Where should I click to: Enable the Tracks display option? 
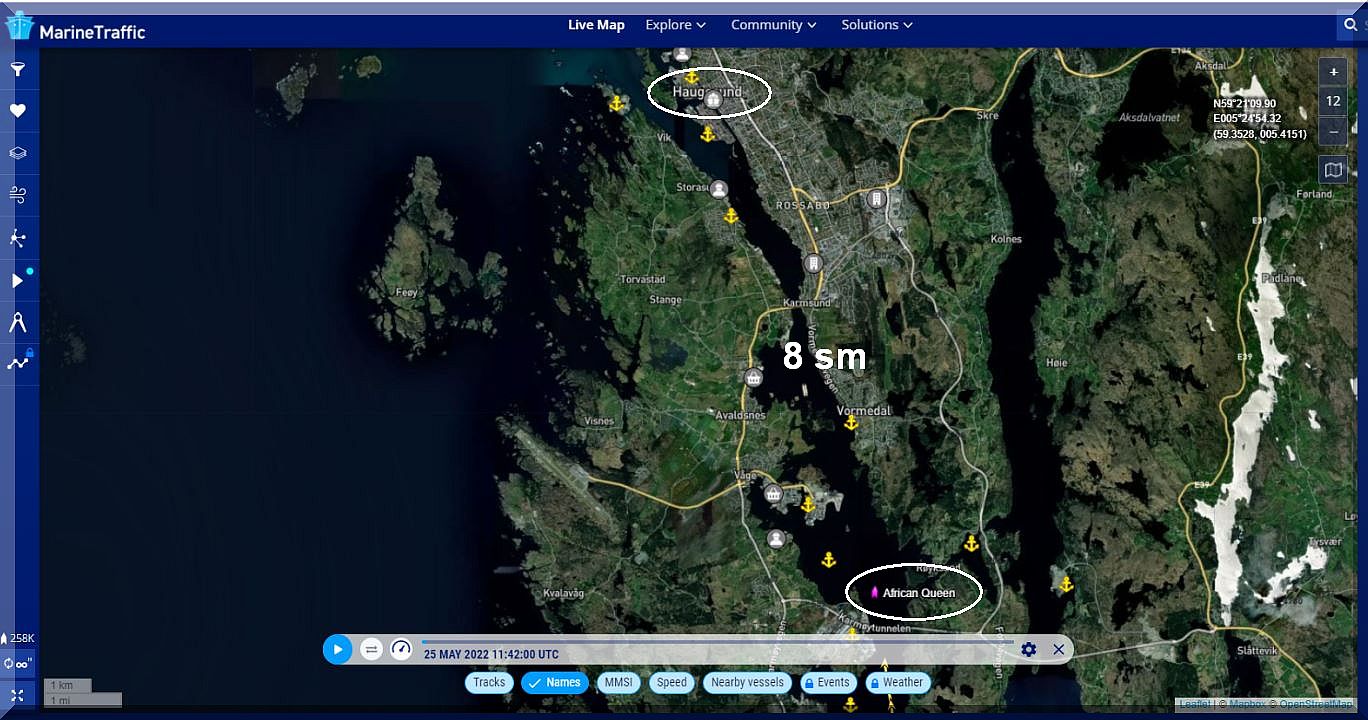click(489, 683)
